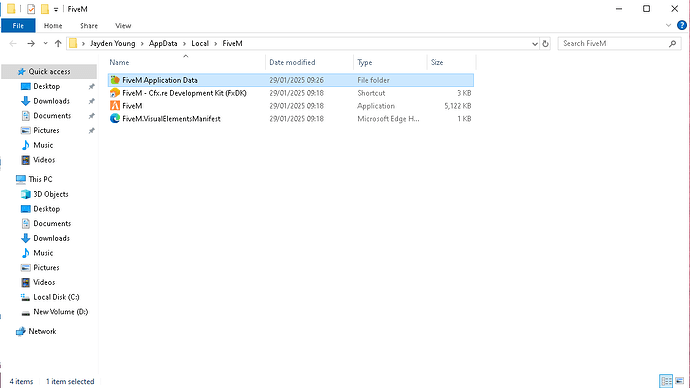Click Downloads arrow icon under Quick access

click(x=26, y=101)
